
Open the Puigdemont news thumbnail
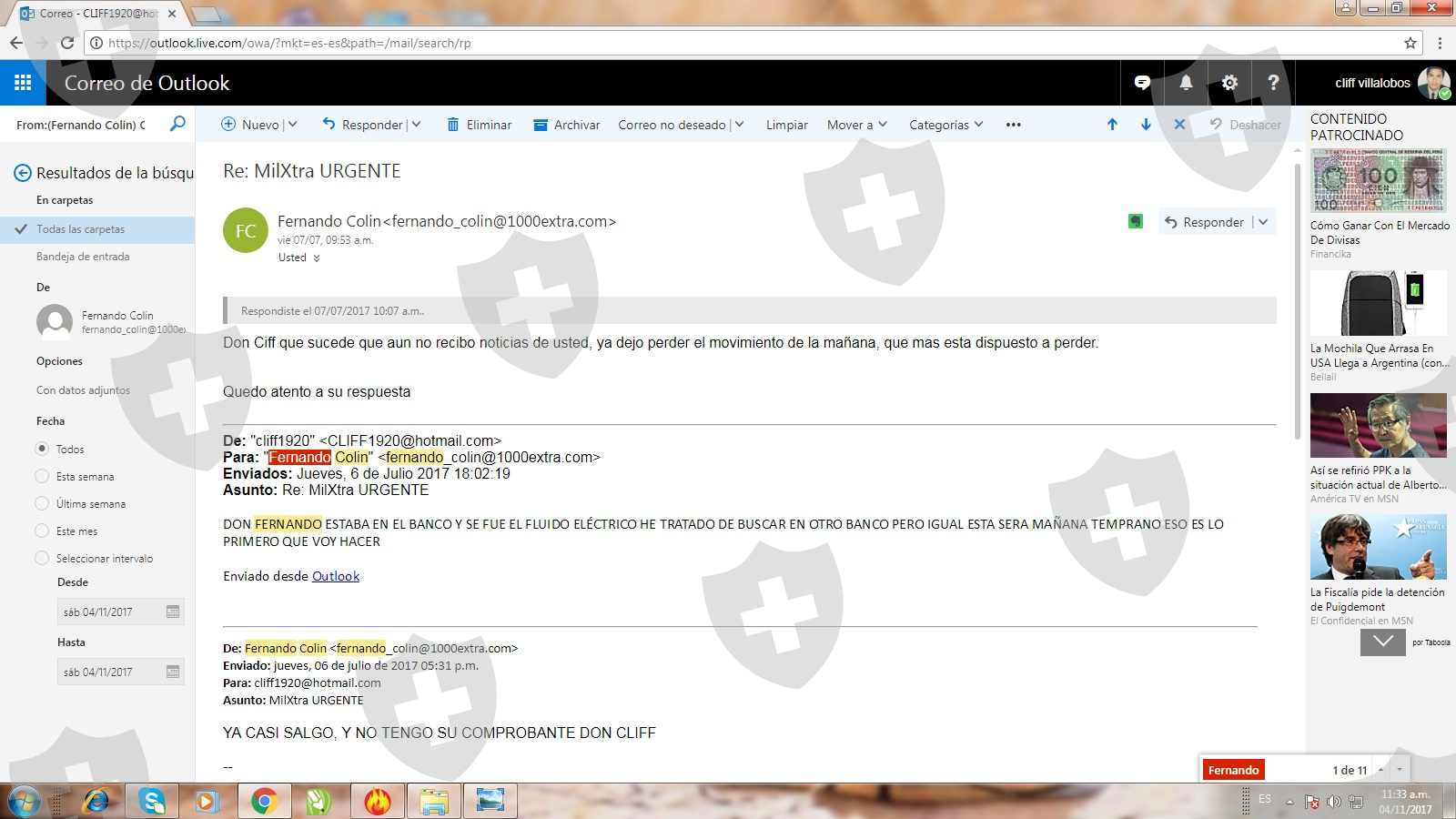pos(1379,547)
